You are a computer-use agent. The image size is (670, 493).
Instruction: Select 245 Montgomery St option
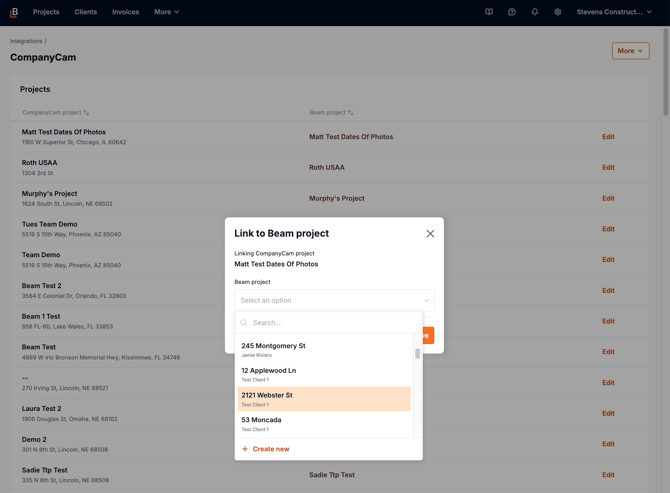point(324,349)
